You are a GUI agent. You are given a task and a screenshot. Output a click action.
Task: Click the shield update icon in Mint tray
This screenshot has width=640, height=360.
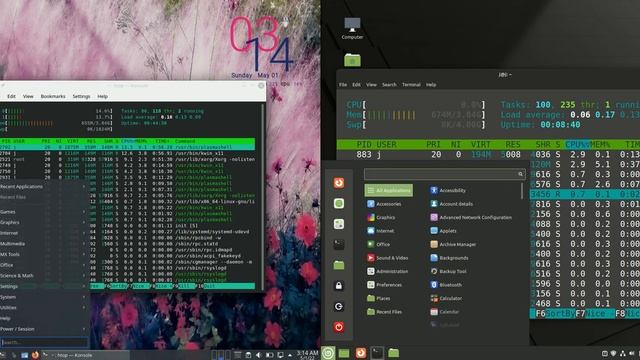[613, 353]
